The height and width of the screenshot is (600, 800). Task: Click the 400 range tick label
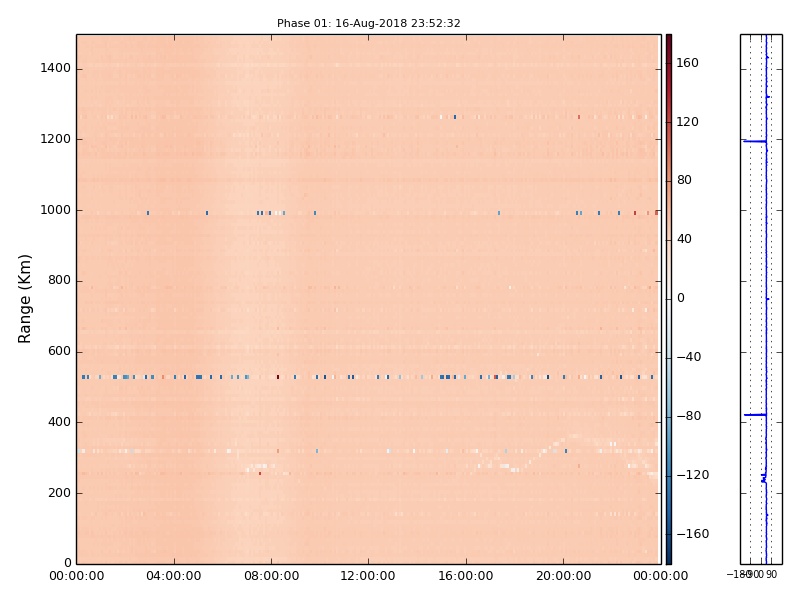pos(59,422)
